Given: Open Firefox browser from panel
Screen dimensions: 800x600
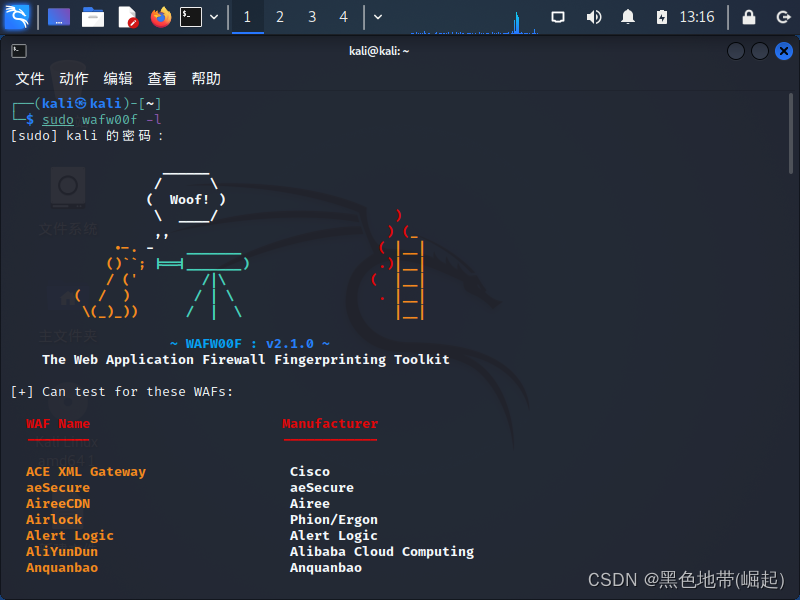Looking at the screenshot, I should pos(161,17).
